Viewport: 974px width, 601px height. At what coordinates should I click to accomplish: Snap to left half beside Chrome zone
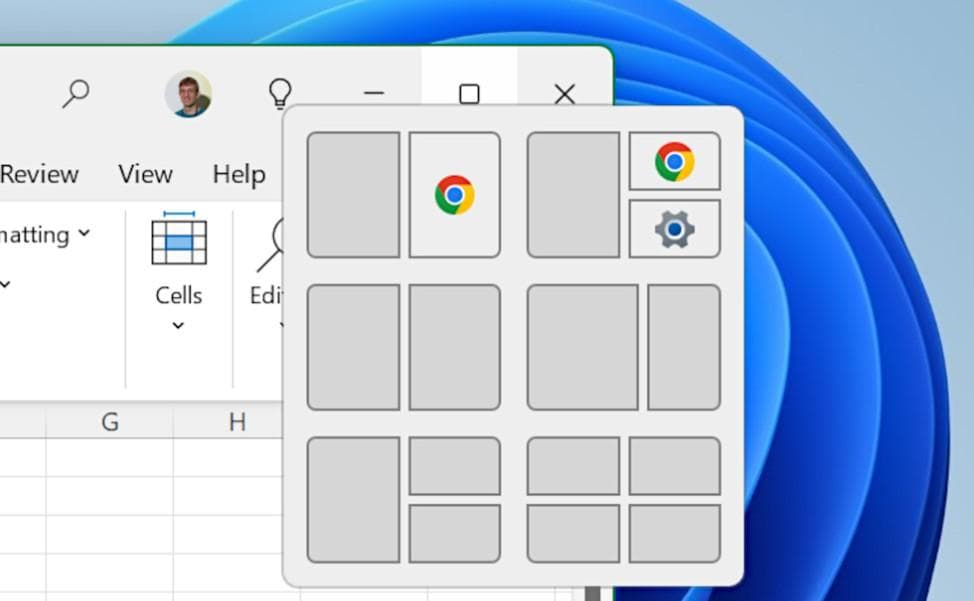(353, 194)
